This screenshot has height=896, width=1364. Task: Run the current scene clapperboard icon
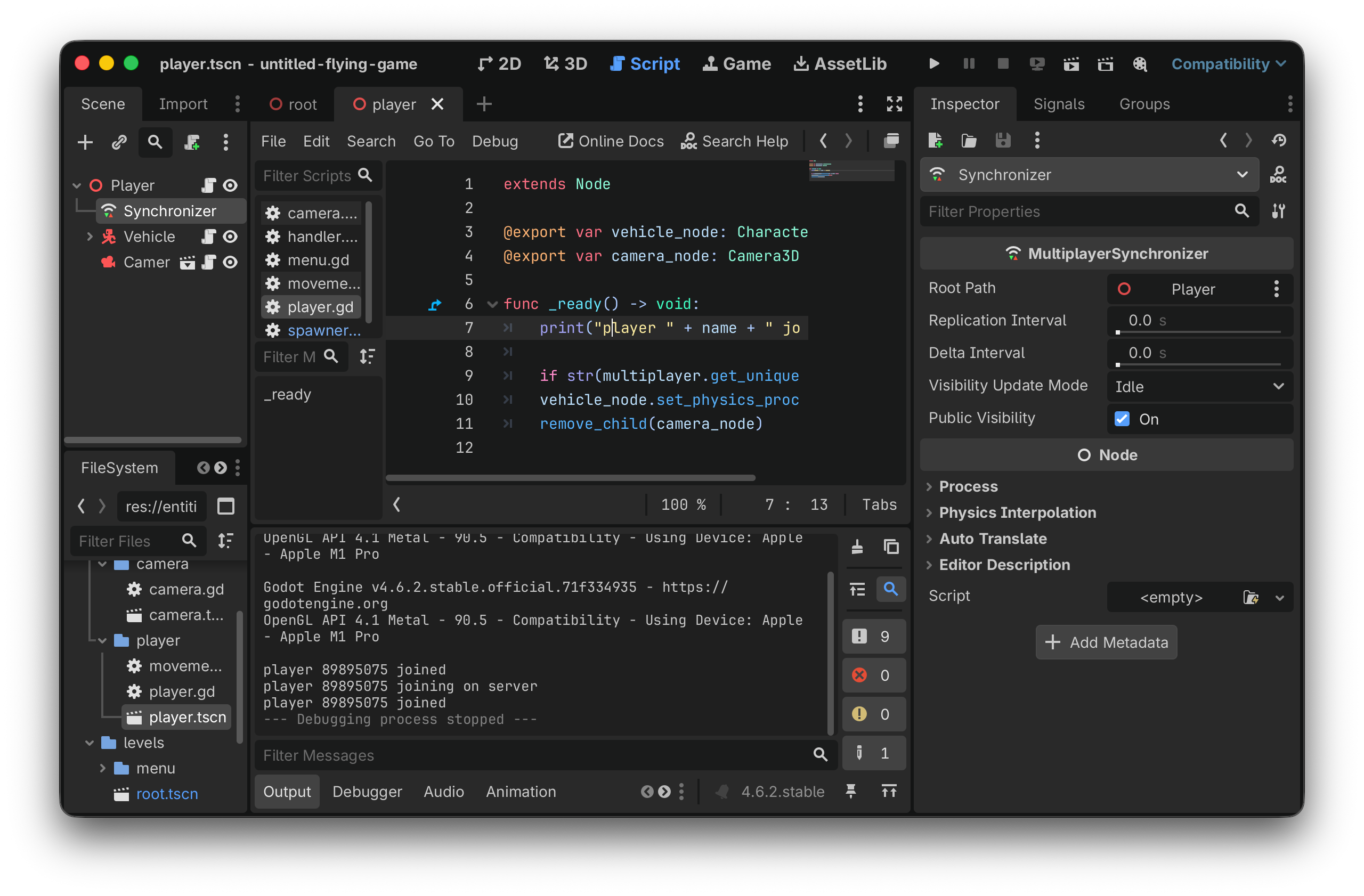[1071, 63]
